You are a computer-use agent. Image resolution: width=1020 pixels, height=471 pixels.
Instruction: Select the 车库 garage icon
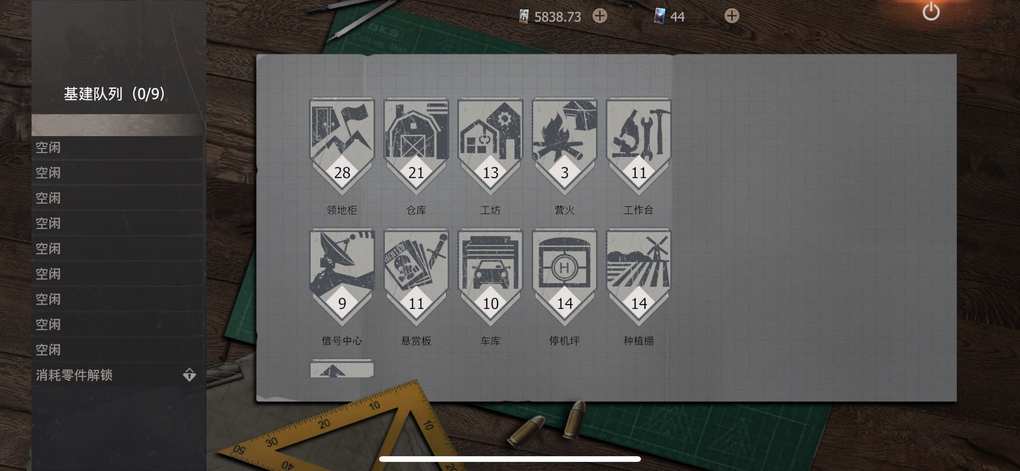490,276
